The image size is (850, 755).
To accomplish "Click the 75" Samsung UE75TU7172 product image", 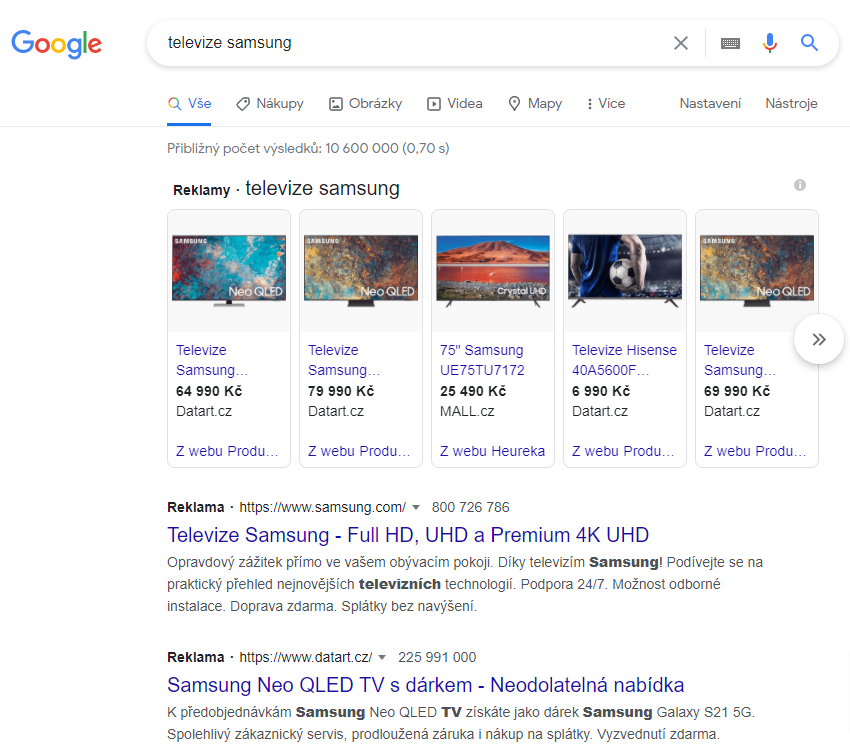I will click(493, 270).
